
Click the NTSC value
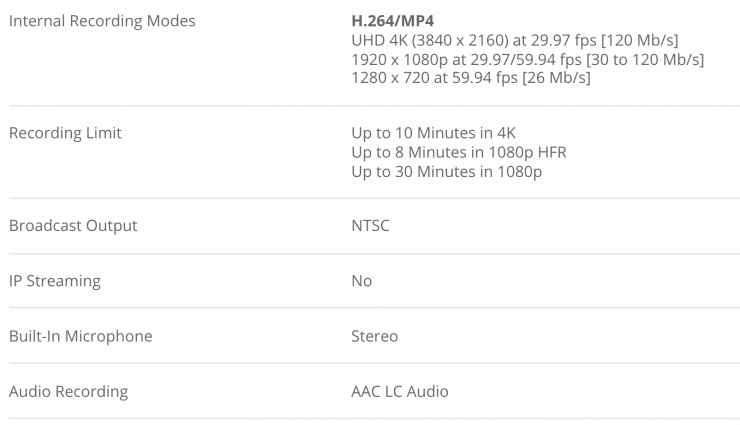pos(371,226)
